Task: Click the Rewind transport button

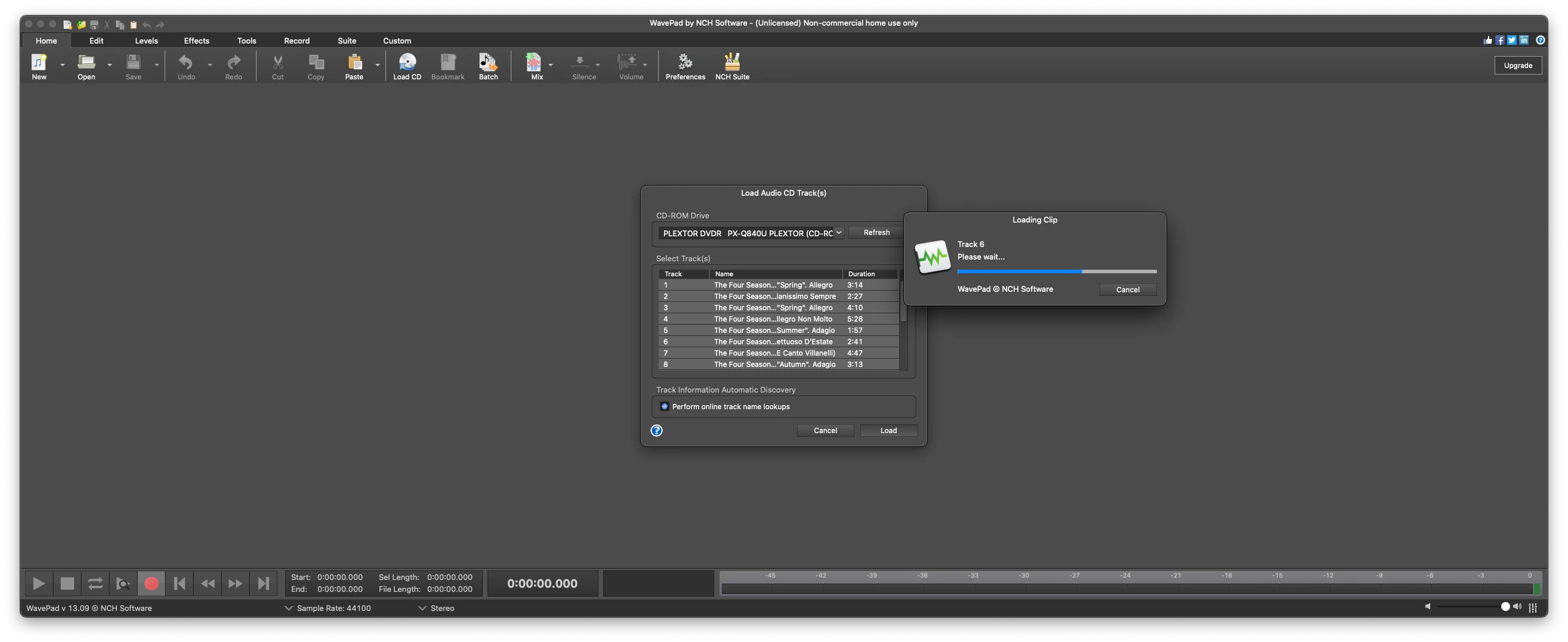Action: (208, 583)
